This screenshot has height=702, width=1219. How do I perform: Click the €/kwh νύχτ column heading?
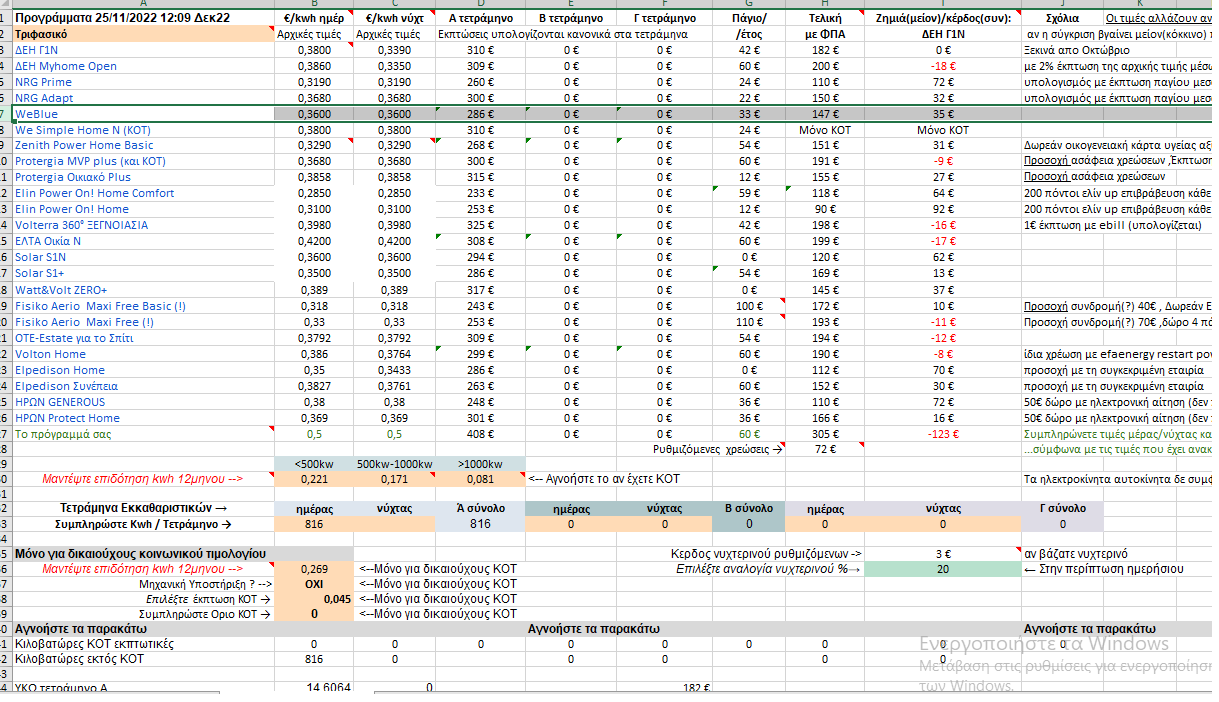coord(394,18)
